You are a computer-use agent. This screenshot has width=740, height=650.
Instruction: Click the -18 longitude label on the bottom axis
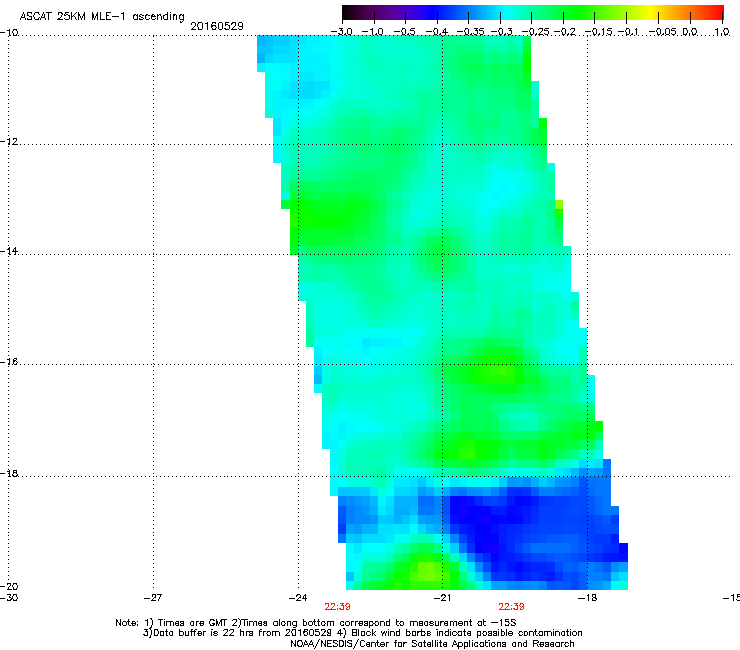(x=587, y=598)
